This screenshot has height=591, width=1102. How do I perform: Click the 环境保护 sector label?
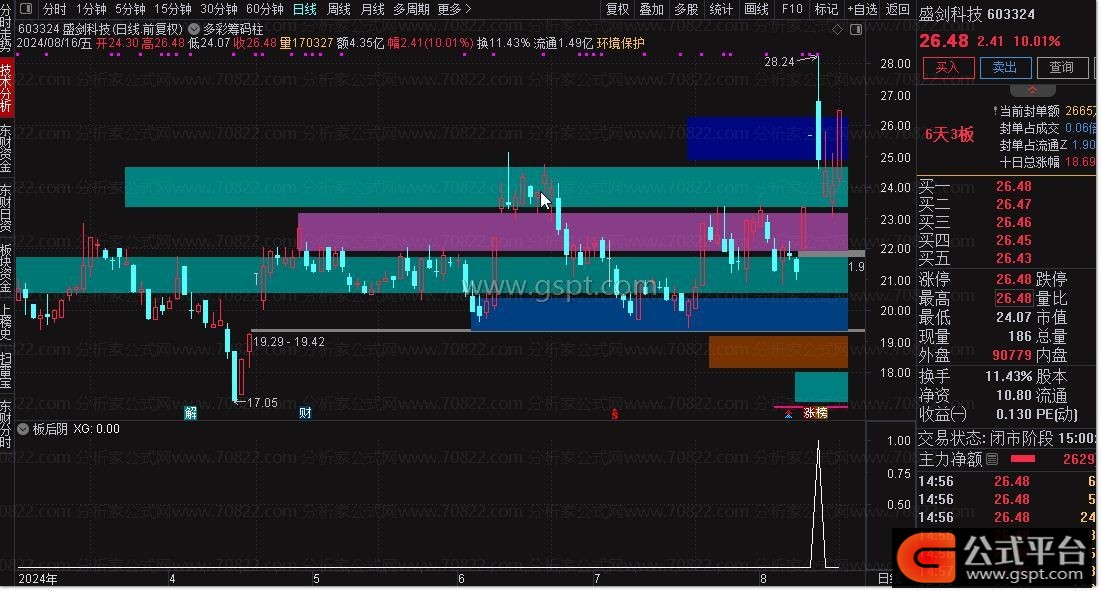pyautogui.click(x=621, y=43)
